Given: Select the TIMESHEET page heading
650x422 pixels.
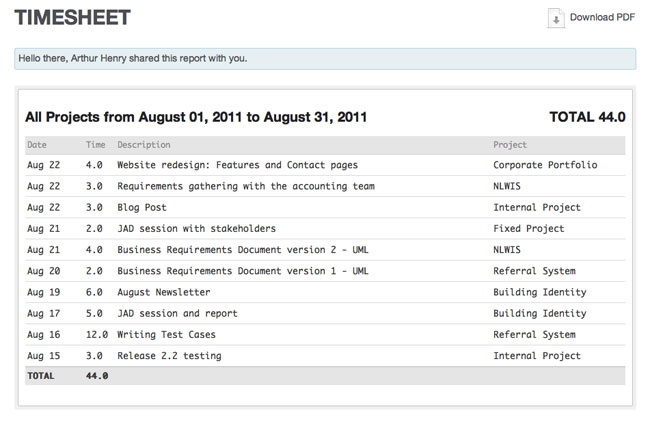Looking at the screenshot, I should (73, 18).
